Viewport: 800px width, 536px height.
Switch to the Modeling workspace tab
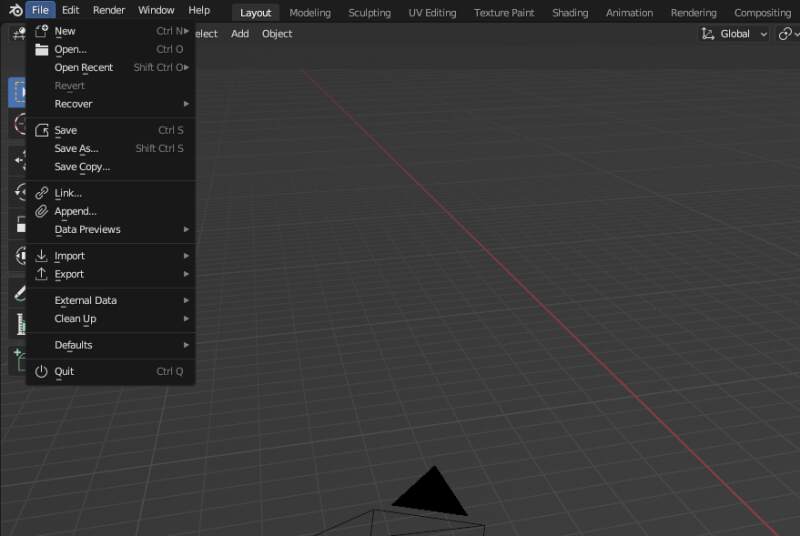pyautogui.click(x=310, y=13)
